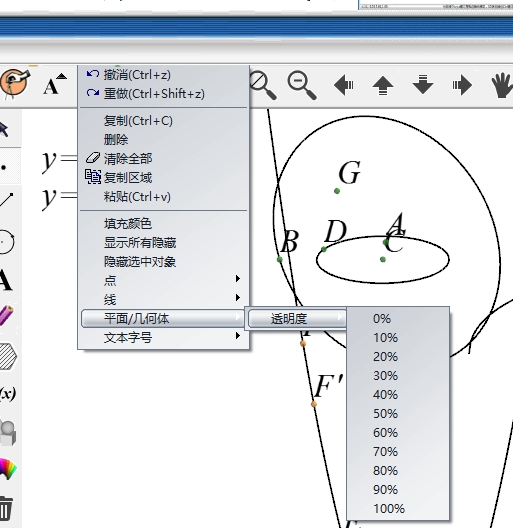Click the zoom out magnifier icon

tap(302, 85)
